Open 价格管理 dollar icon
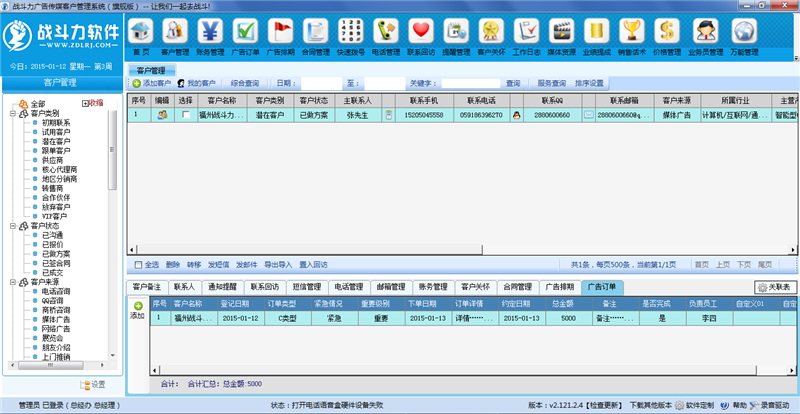 pyautogui.click(x=667, y=31)
